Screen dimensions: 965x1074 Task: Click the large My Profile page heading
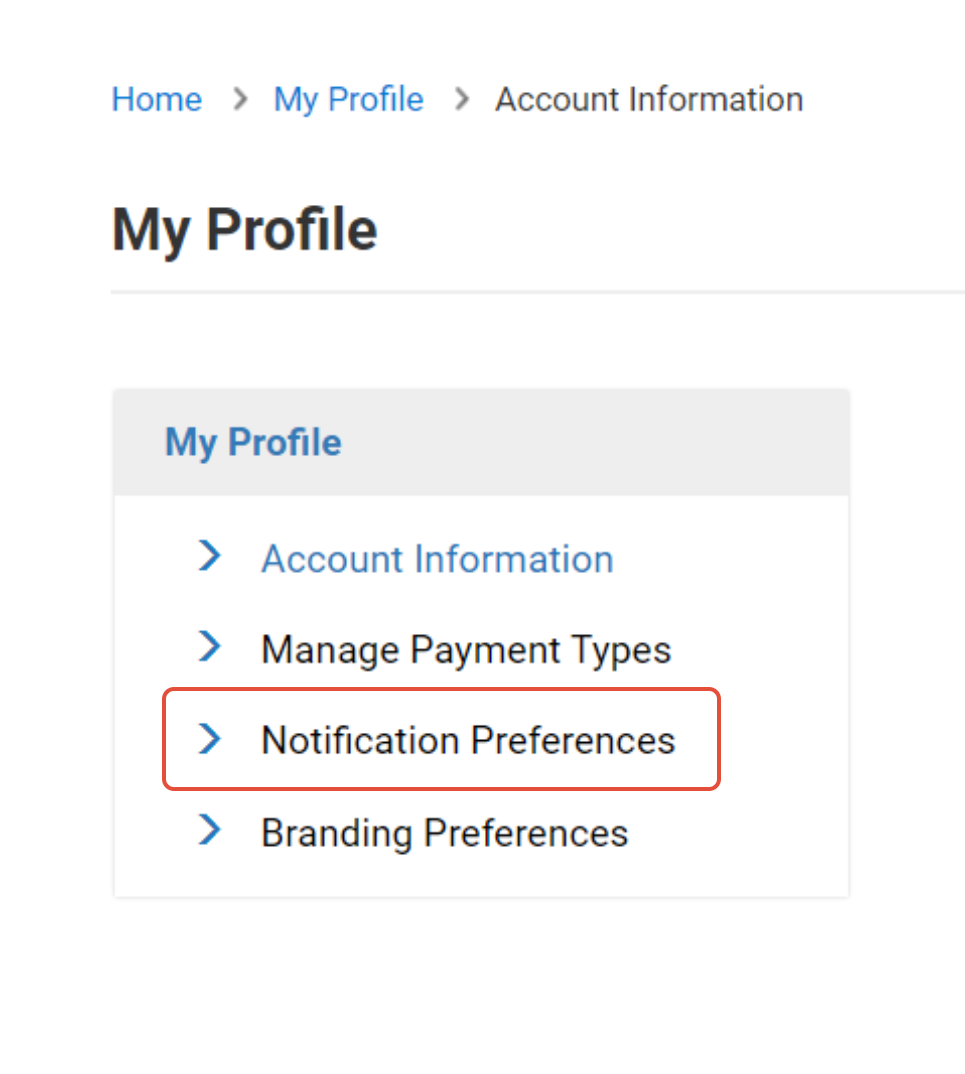(245, 230)
